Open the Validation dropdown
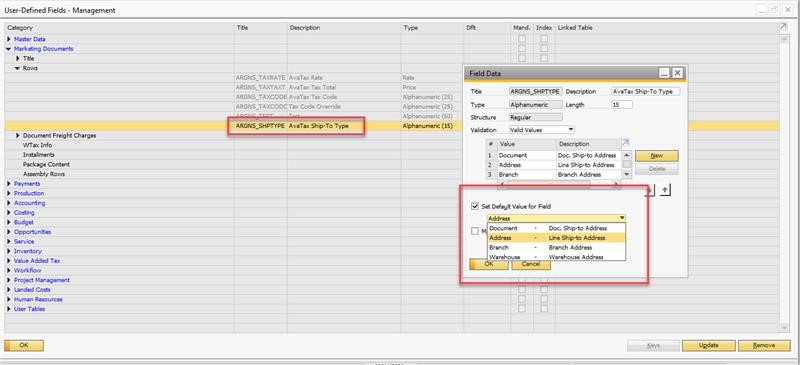 (x=542, y=130)
